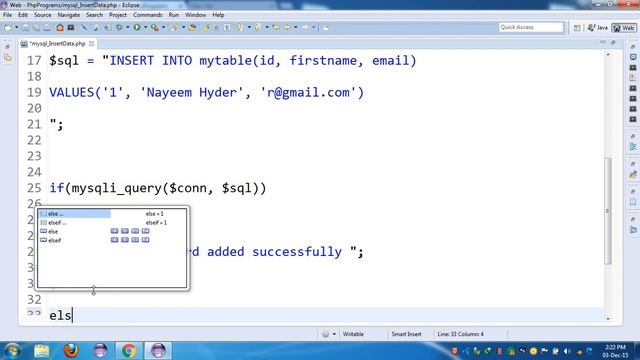Open the Run dropdown arrow

[145, 27]
